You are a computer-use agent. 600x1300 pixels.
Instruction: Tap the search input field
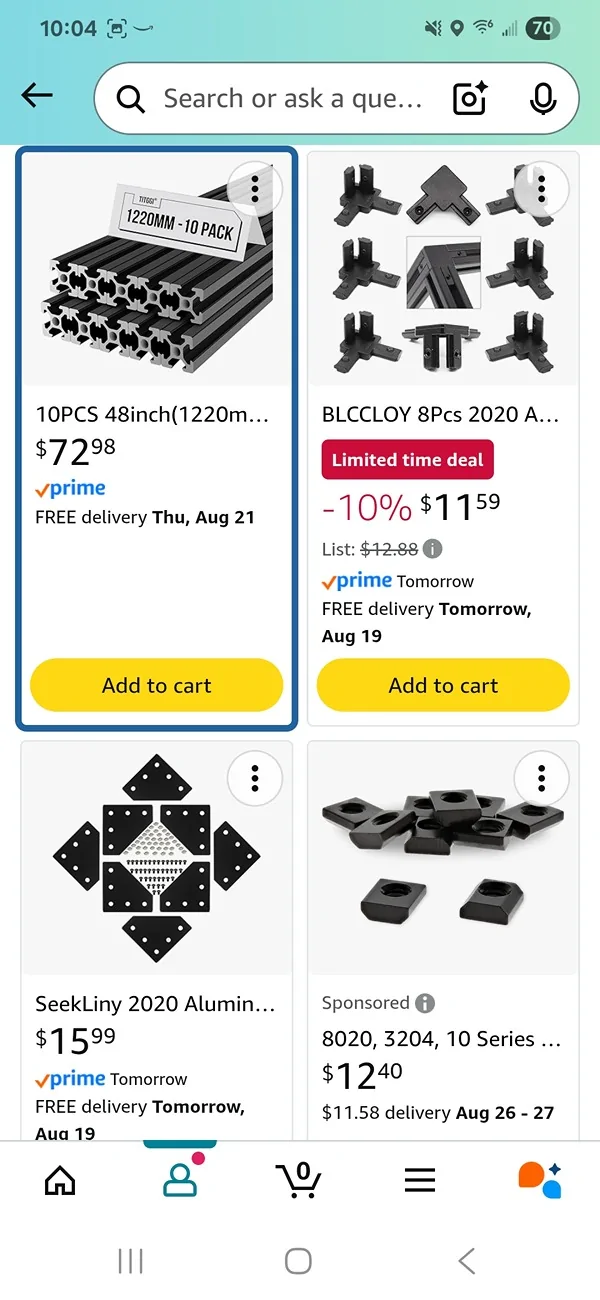click(290, 98)
